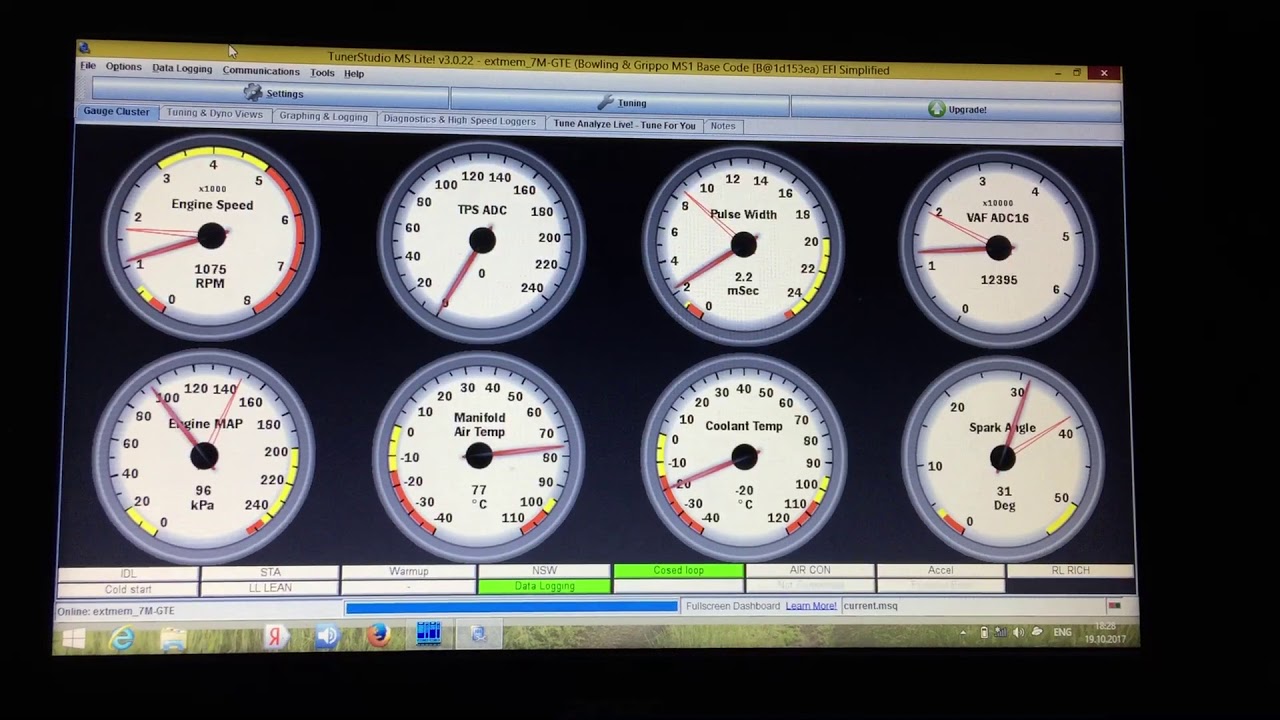Click the current.msq file name
This screenshot has height=720, width=1280.
pyautogui.click(x=871, y=606)
